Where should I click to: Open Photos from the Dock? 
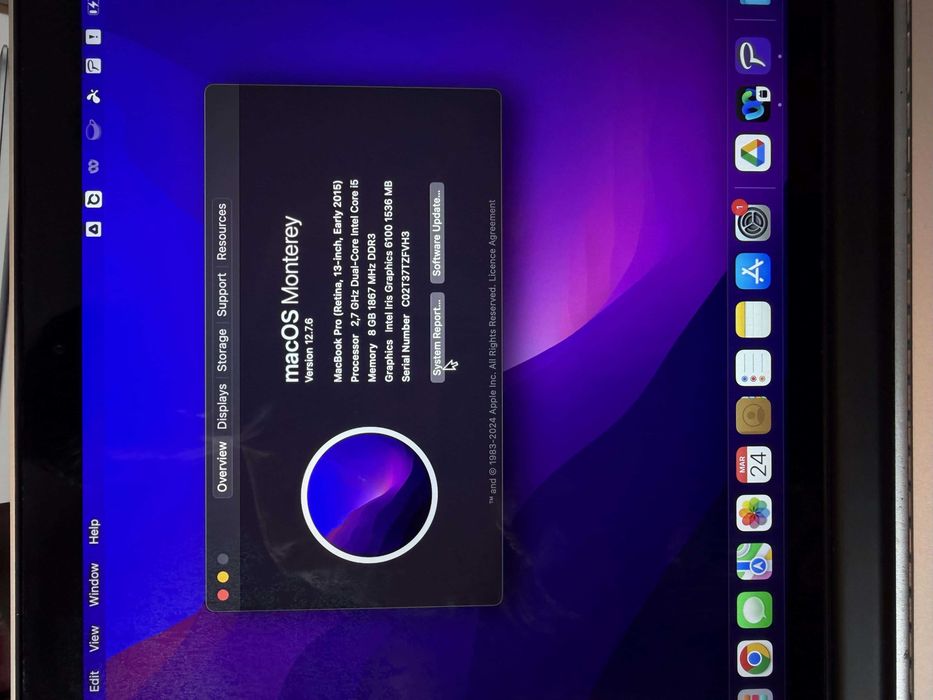(x=754, y=512)
